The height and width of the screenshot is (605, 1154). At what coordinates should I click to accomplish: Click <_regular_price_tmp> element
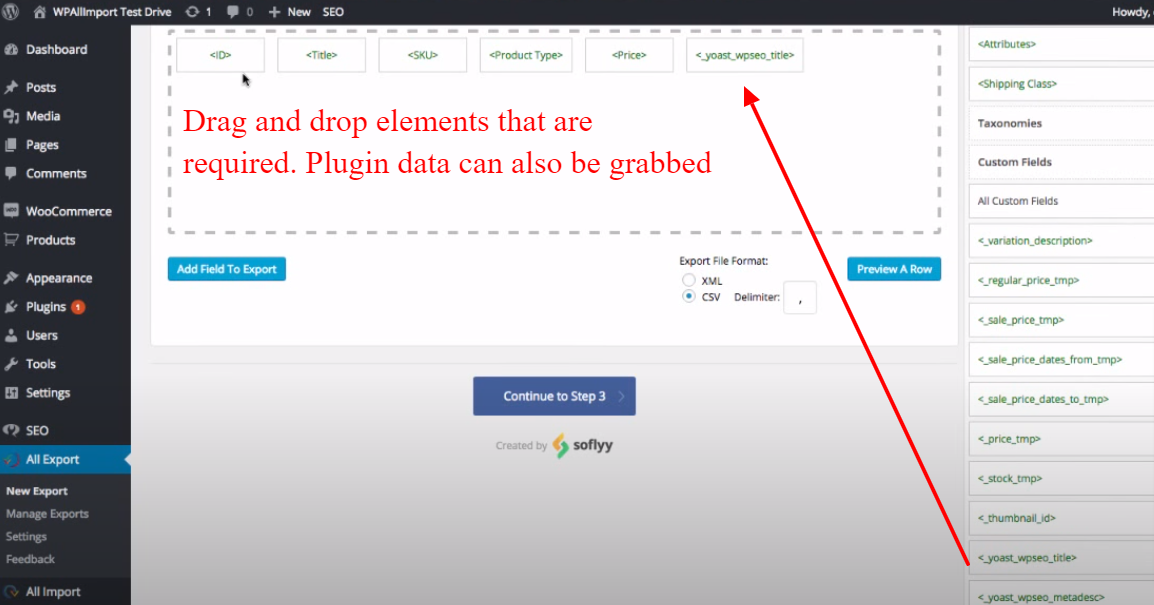(1061, 280)
